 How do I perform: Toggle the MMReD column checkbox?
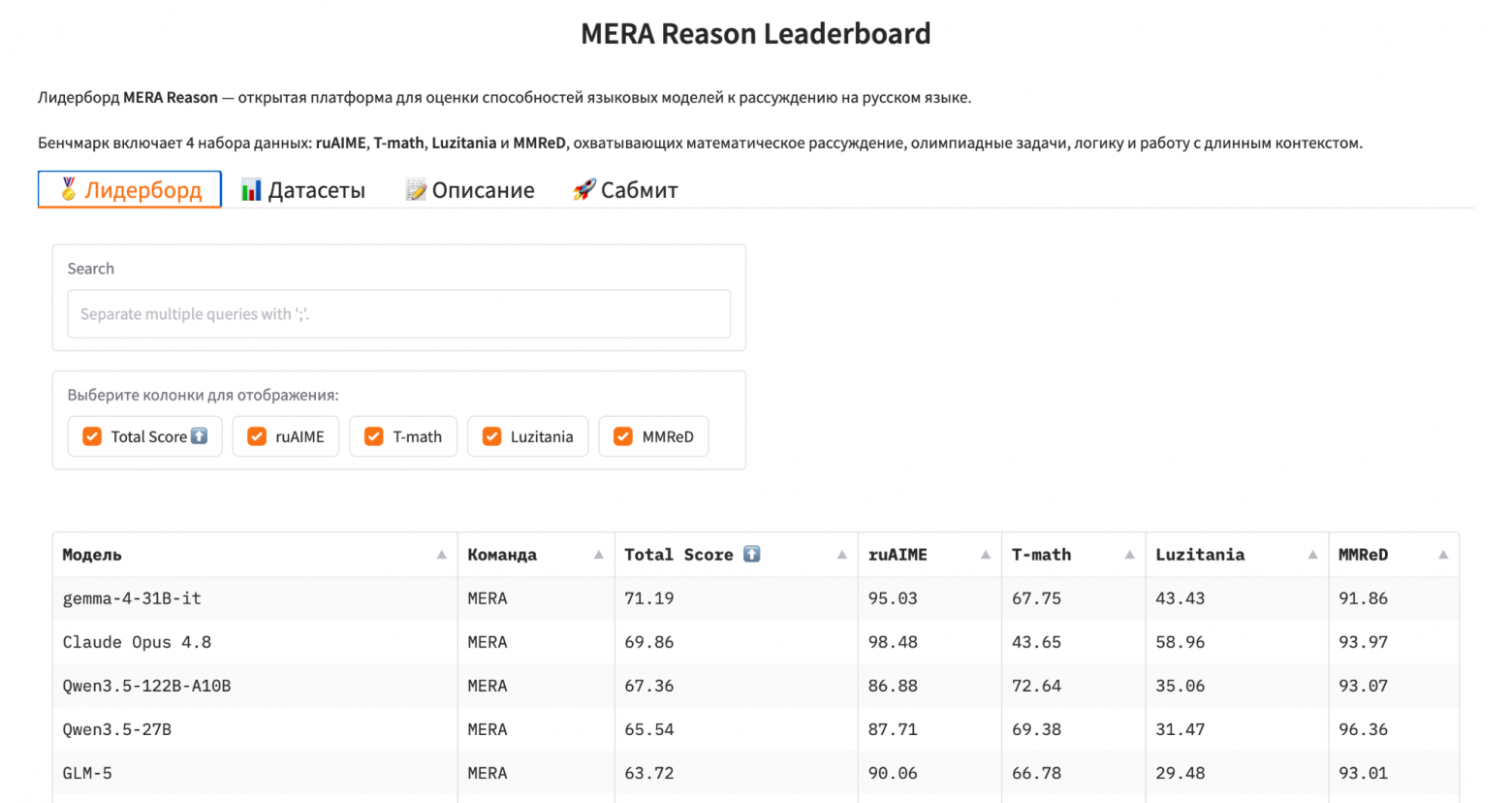623,436
